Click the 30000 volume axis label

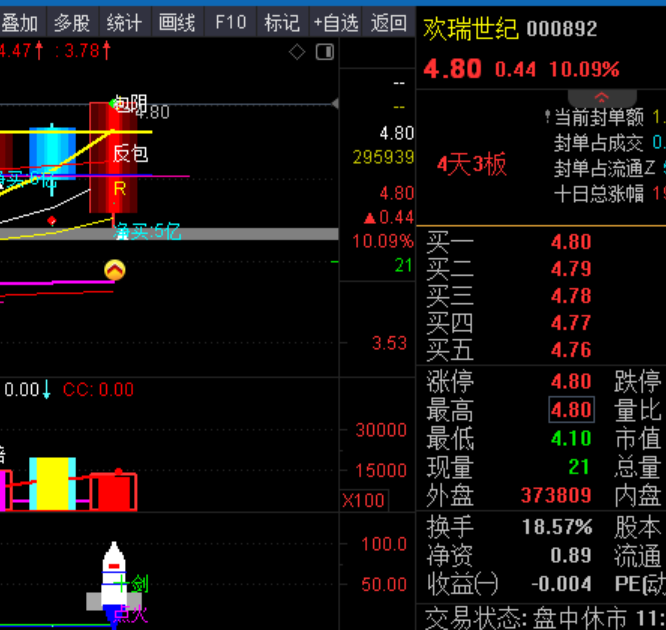click(x=381, y=430)
